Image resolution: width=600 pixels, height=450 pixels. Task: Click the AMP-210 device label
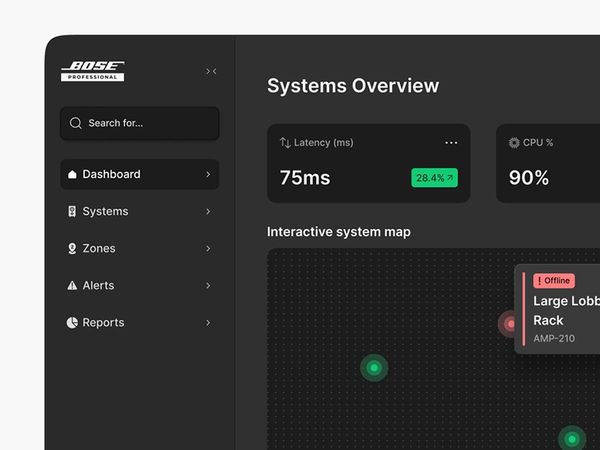[x=554, y=339]
